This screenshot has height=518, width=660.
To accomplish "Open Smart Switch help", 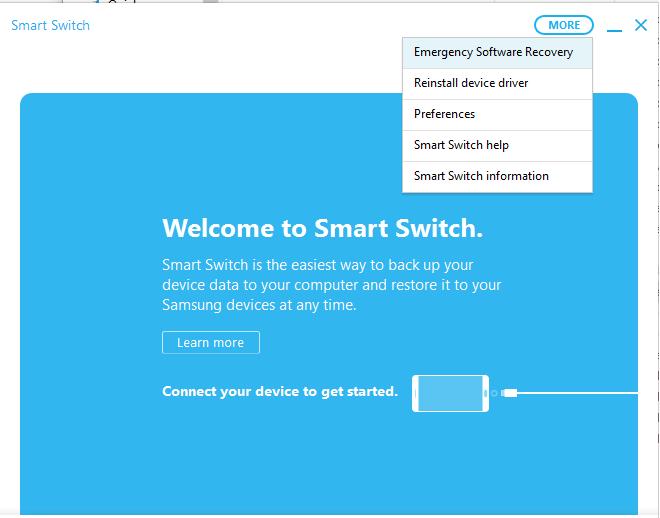I will point(497,146).
